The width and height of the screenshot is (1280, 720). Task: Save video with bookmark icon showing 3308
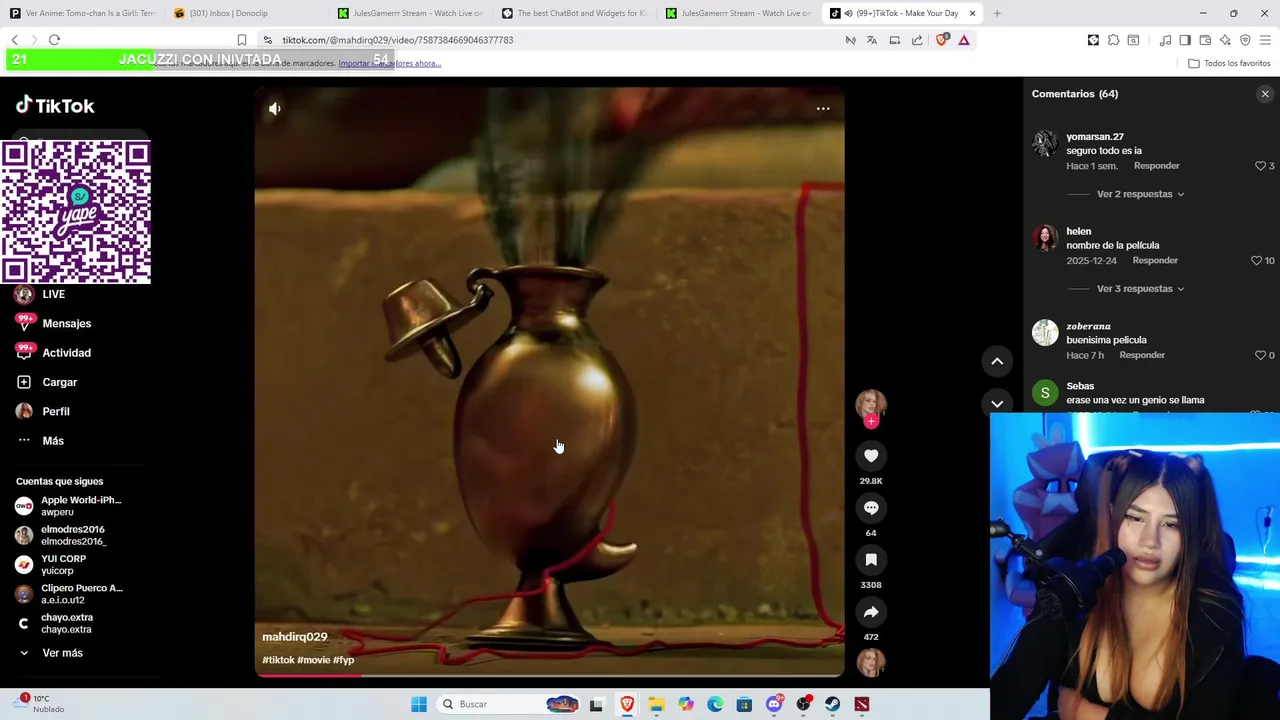(871, 560)
